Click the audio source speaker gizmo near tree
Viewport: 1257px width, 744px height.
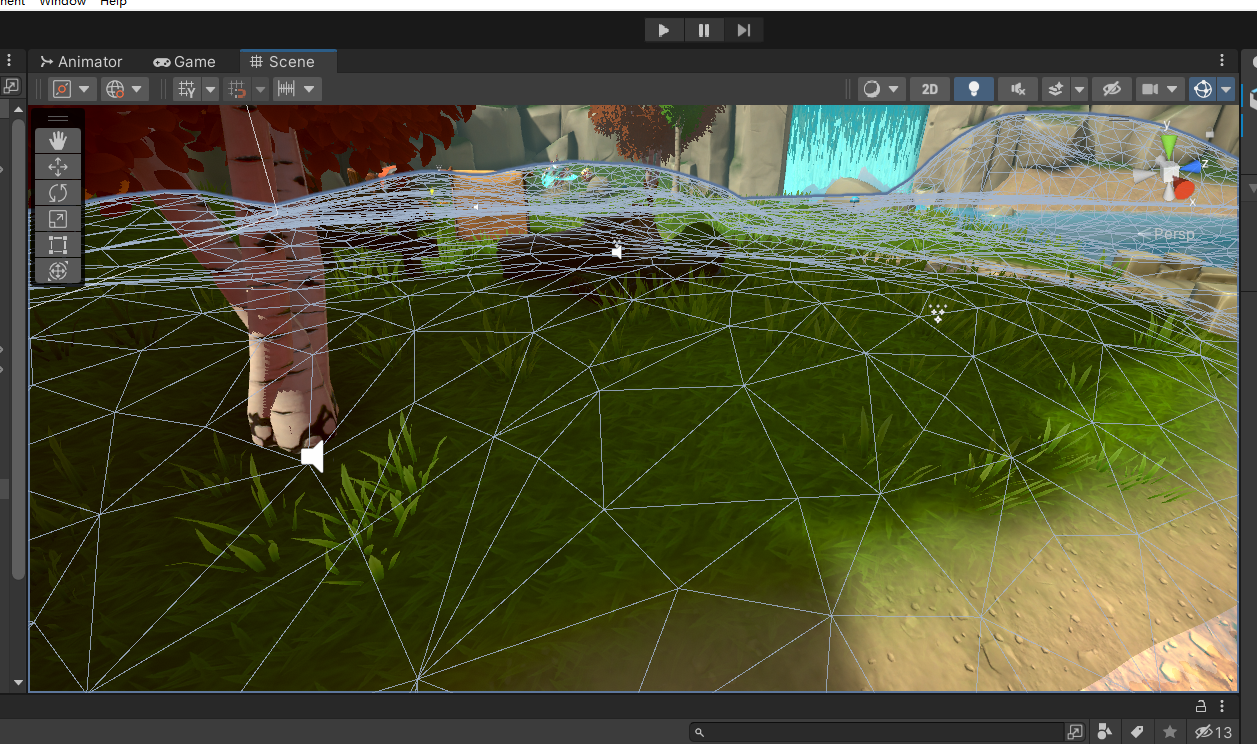(313, 457)
